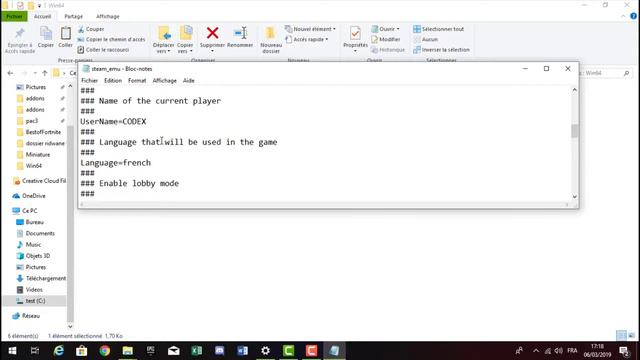
Task: Open Nouvel élément dropdown
Action: tap(310, 29)
